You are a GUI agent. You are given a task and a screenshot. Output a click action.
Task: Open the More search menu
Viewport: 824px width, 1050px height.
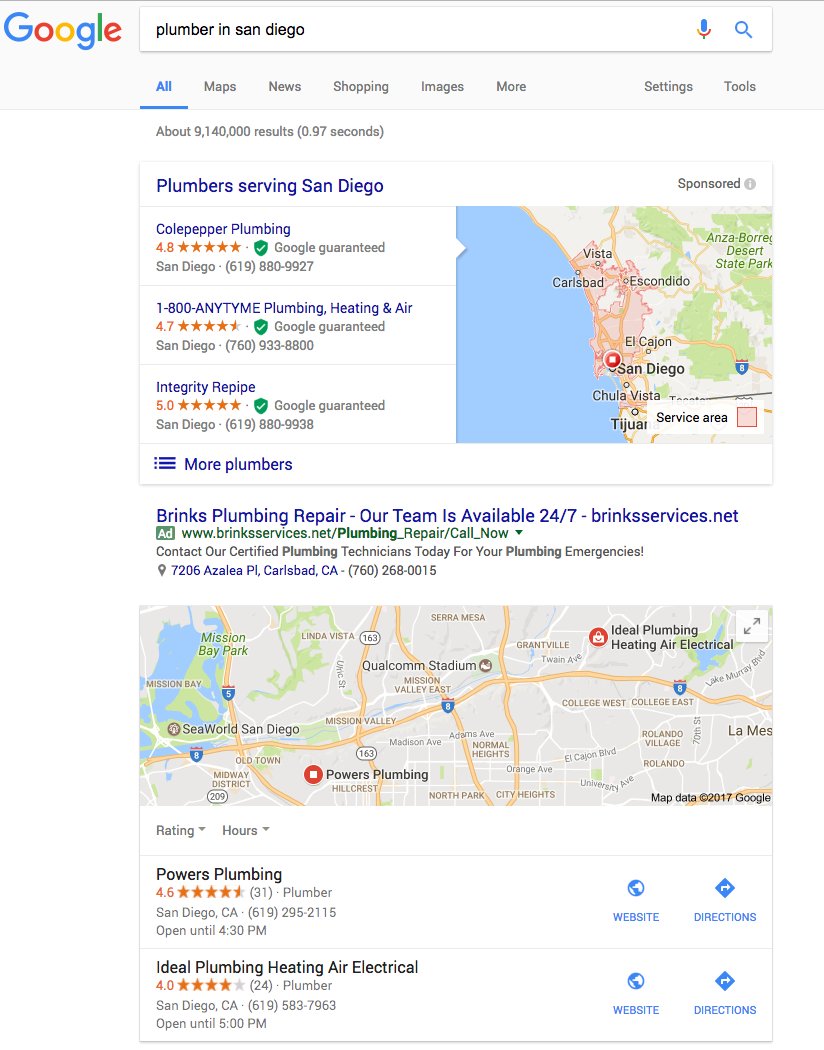[511, 86]
